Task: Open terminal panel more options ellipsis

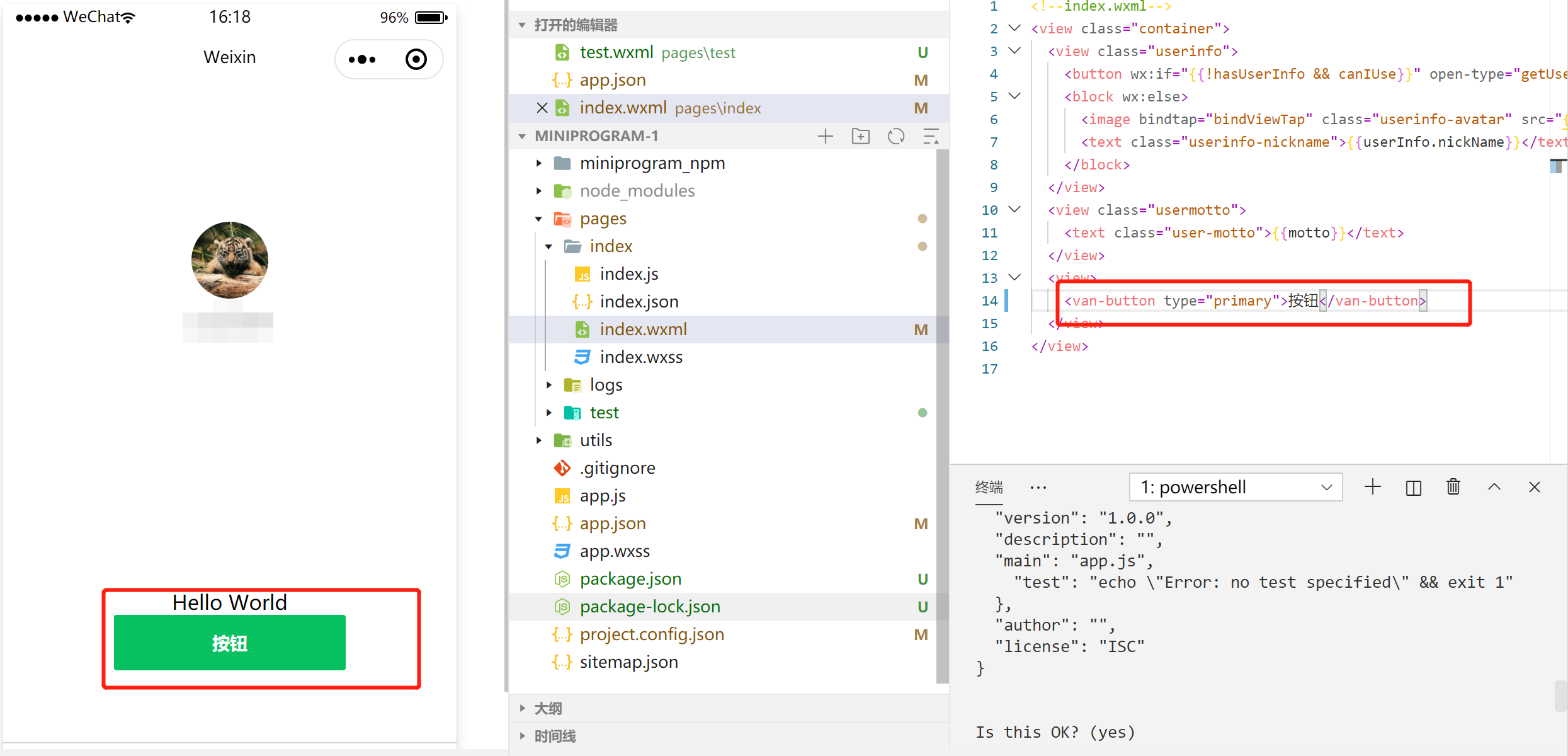Action: tap(1038, 487)
